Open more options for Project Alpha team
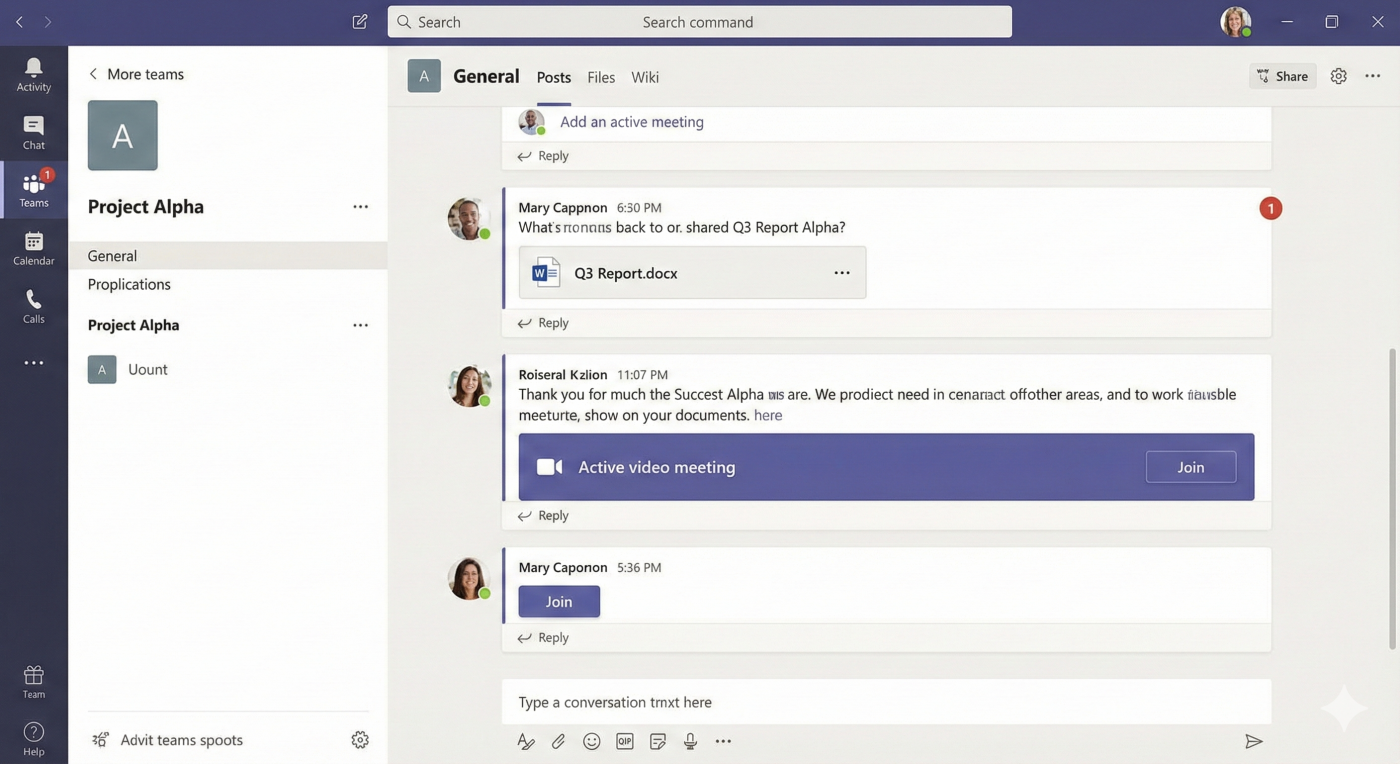 click(x=360, y=207)
